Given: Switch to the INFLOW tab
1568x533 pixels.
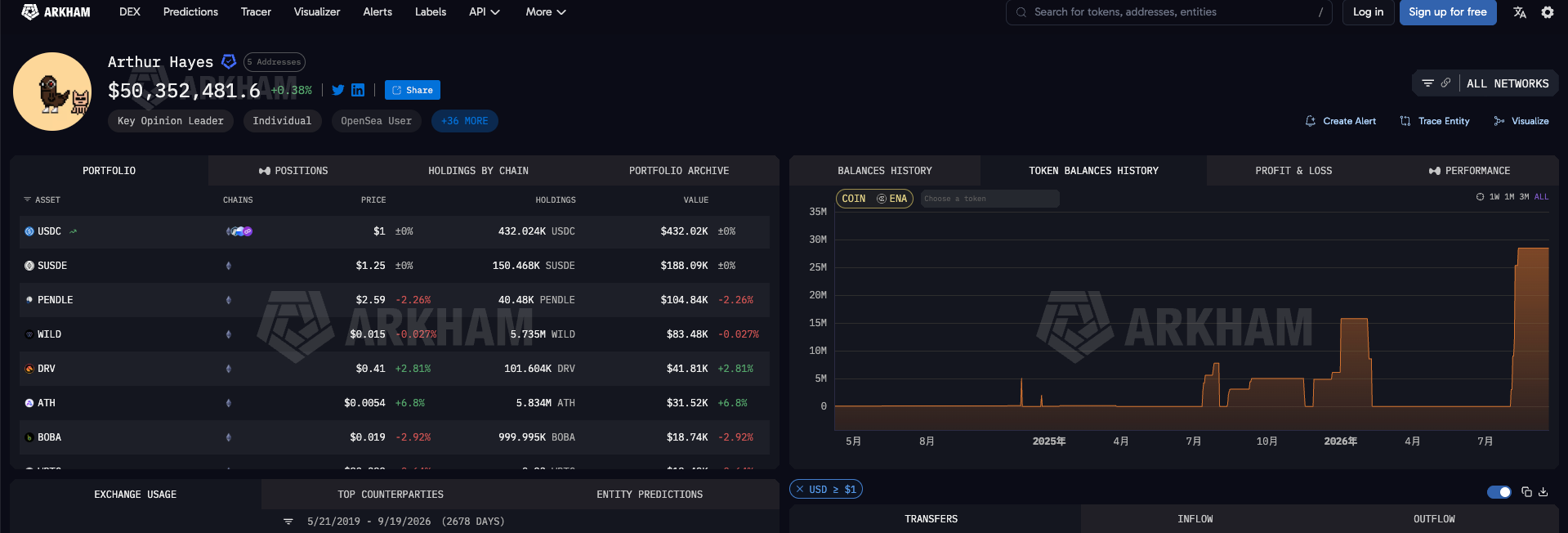Looking at the screenshot, I should 1195,519.
